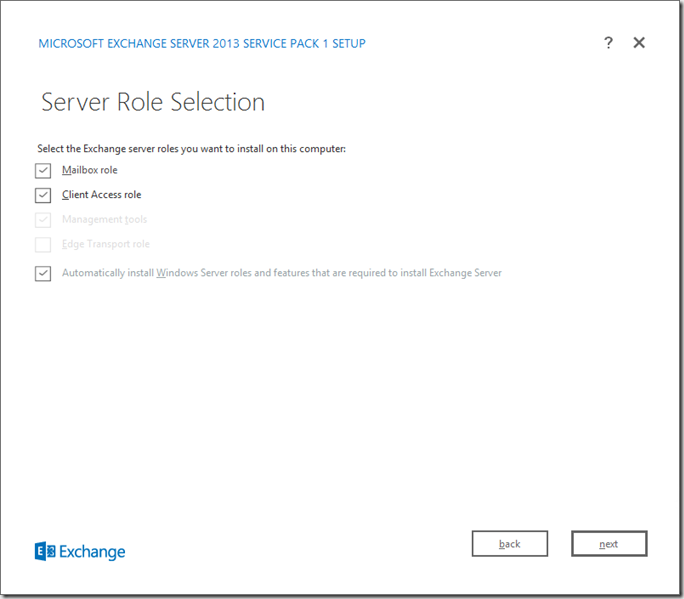Screen dimensions: 684x599
Task: Tick the Edge Transport role checkbox
Action: (x=43, y=244)
